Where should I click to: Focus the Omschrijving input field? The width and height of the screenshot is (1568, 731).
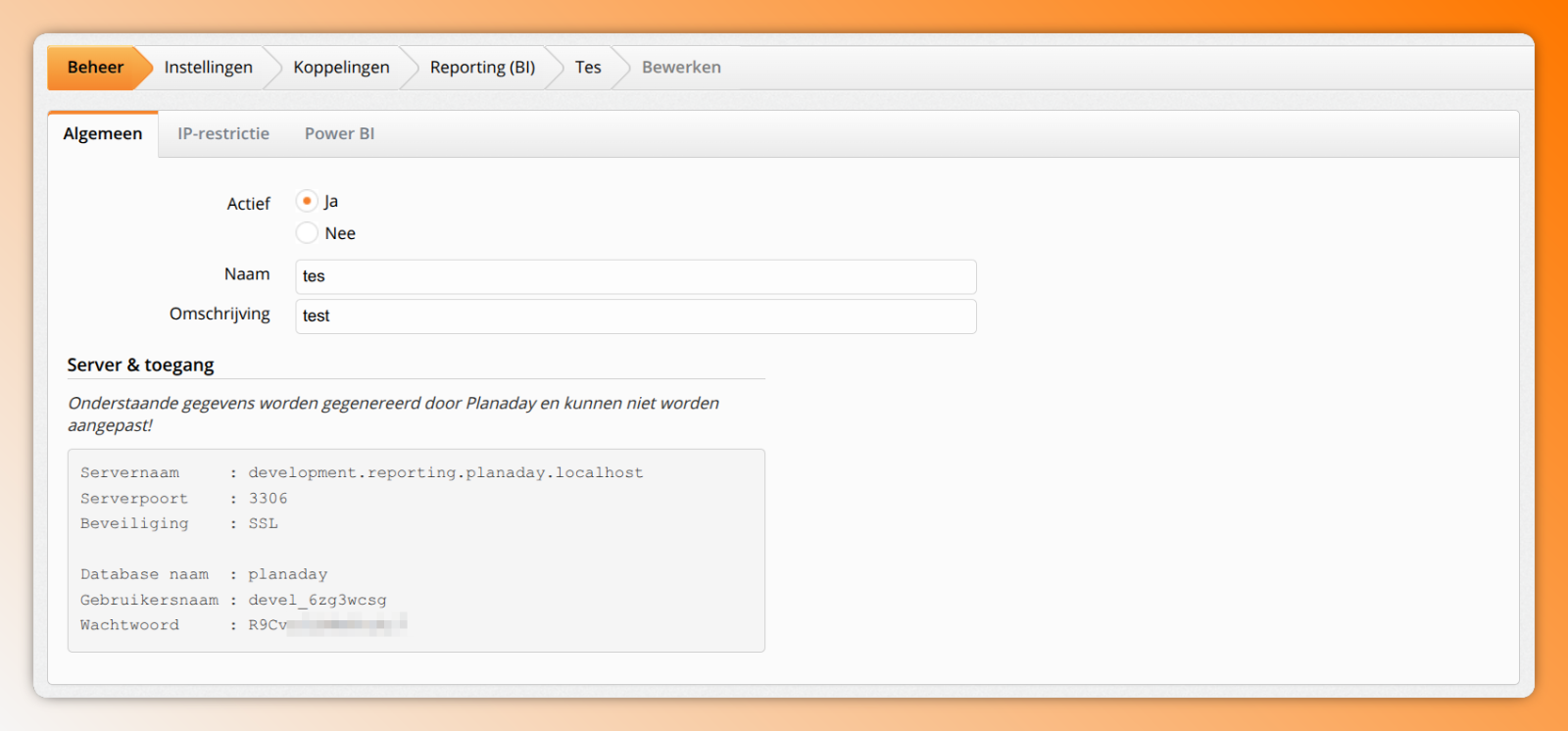click(x=636, y=317)
